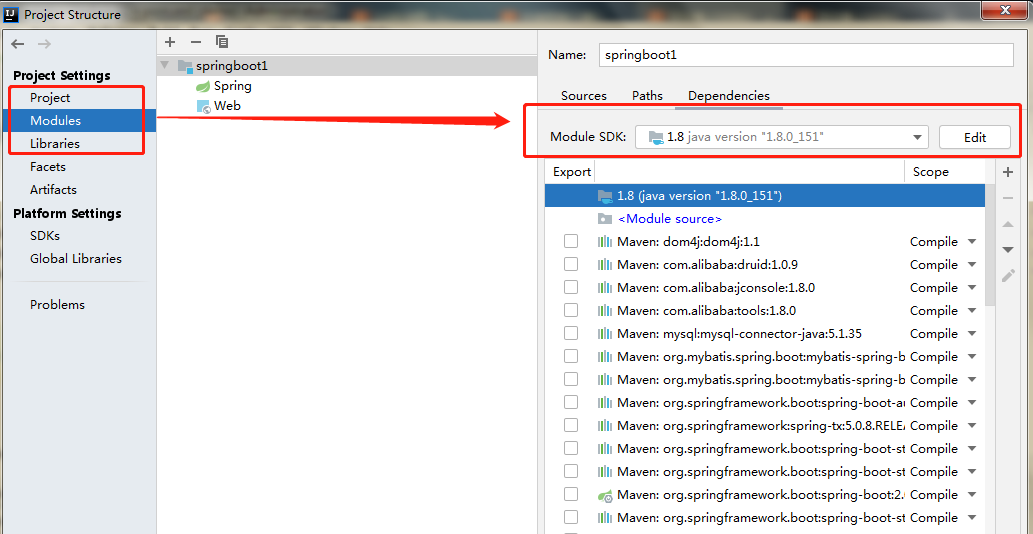This screenshot has width=1033, height=534.
Task: Open Libraries settings
Action: click(x=55, y=144)
